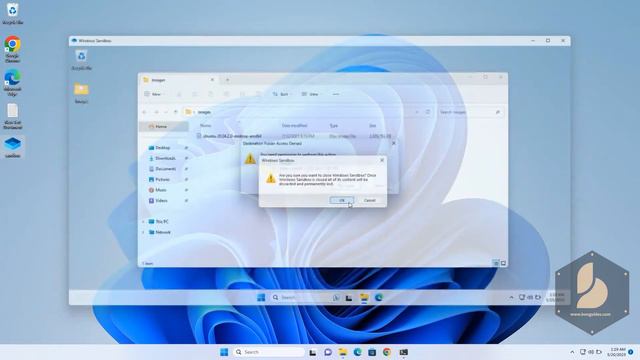640x360 pixels.
Task: Sort by the Date modified column header
Action: point(294,126)
